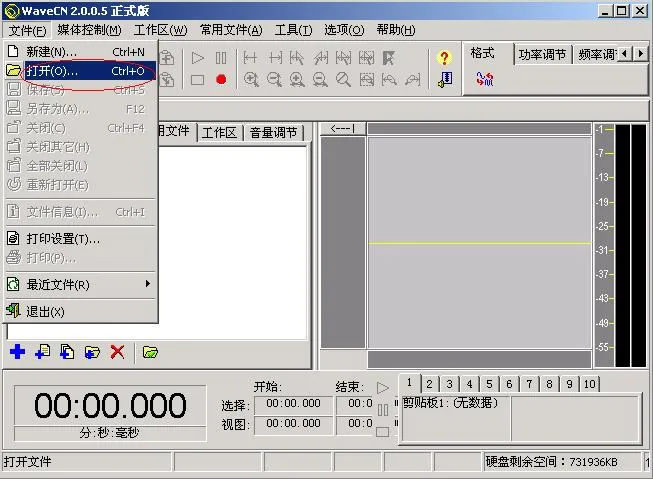
Task: Select clipboard tab 2
Action: pos(429,384)
